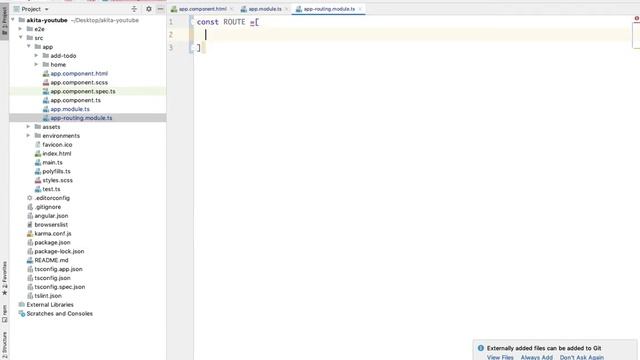Select app.component.ts file
Screen dimensions: 640x360
76,100
